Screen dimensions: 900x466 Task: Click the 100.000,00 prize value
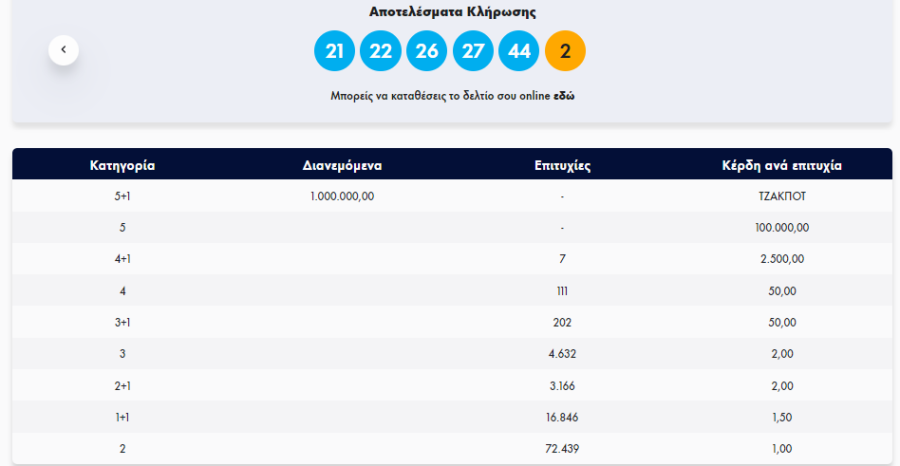[782, 228]
